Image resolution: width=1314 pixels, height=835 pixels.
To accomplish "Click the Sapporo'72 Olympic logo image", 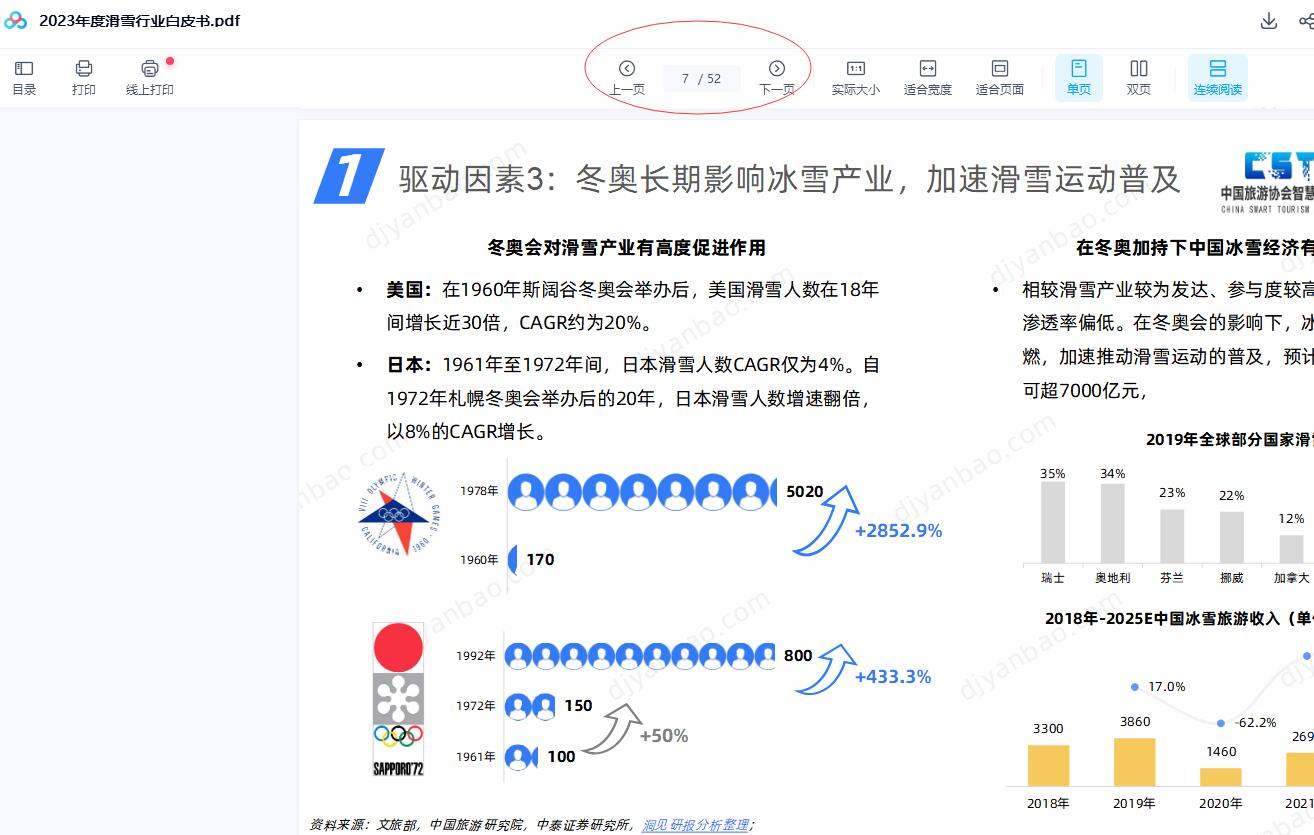I will tap(398, 700).
